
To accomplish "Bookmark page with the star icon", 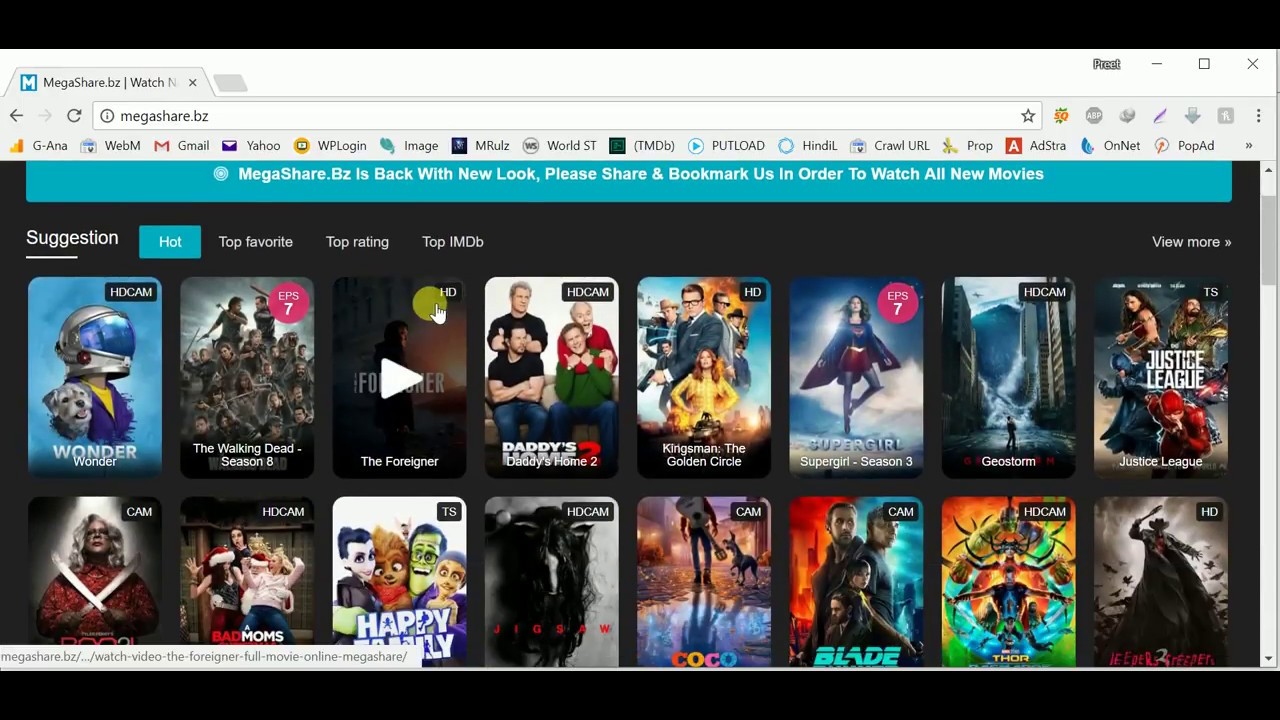I will pos(1027,116).
